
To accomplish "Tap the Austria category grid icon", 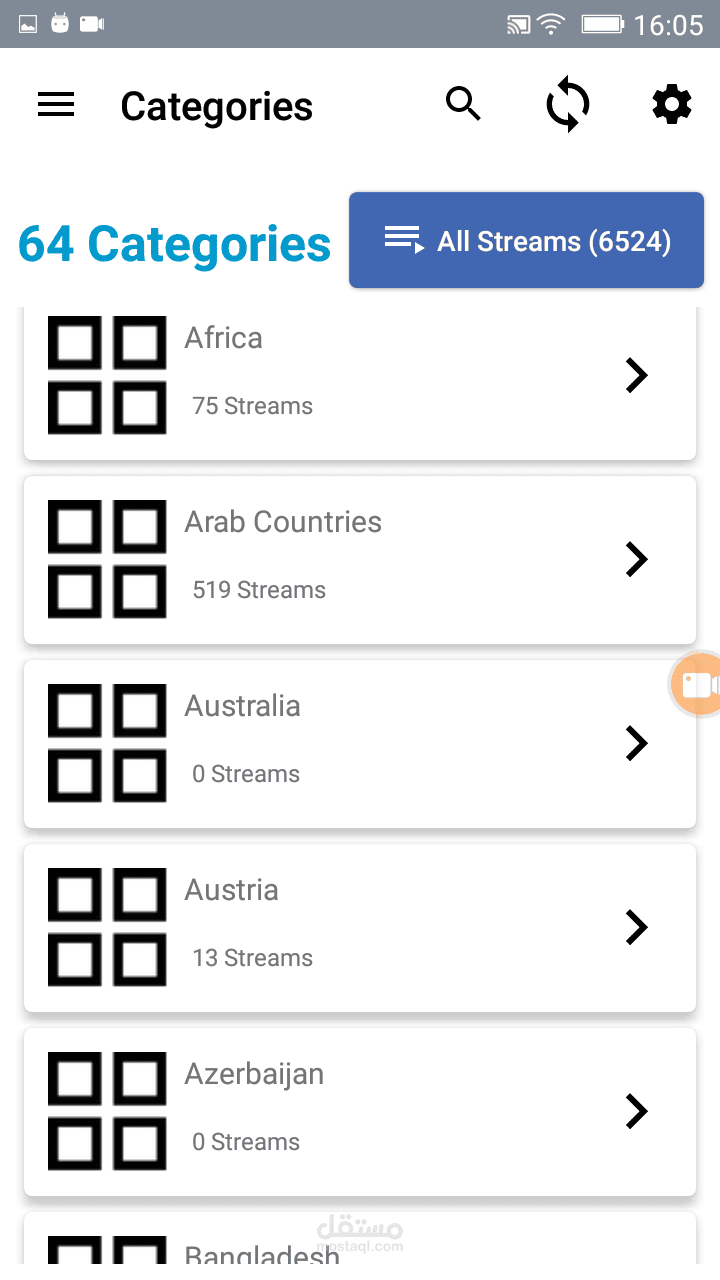I will coord(107,927).
